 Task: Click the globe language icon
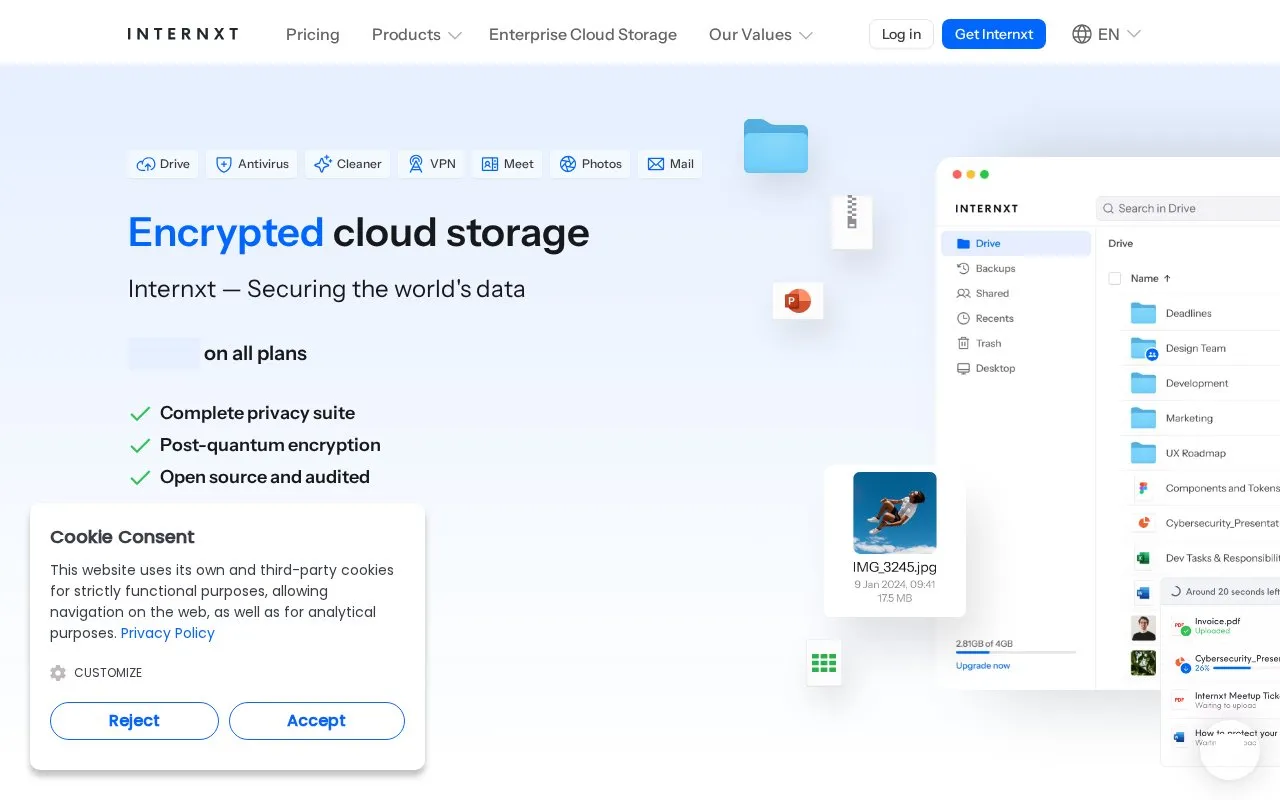[x=1082, y=34]
